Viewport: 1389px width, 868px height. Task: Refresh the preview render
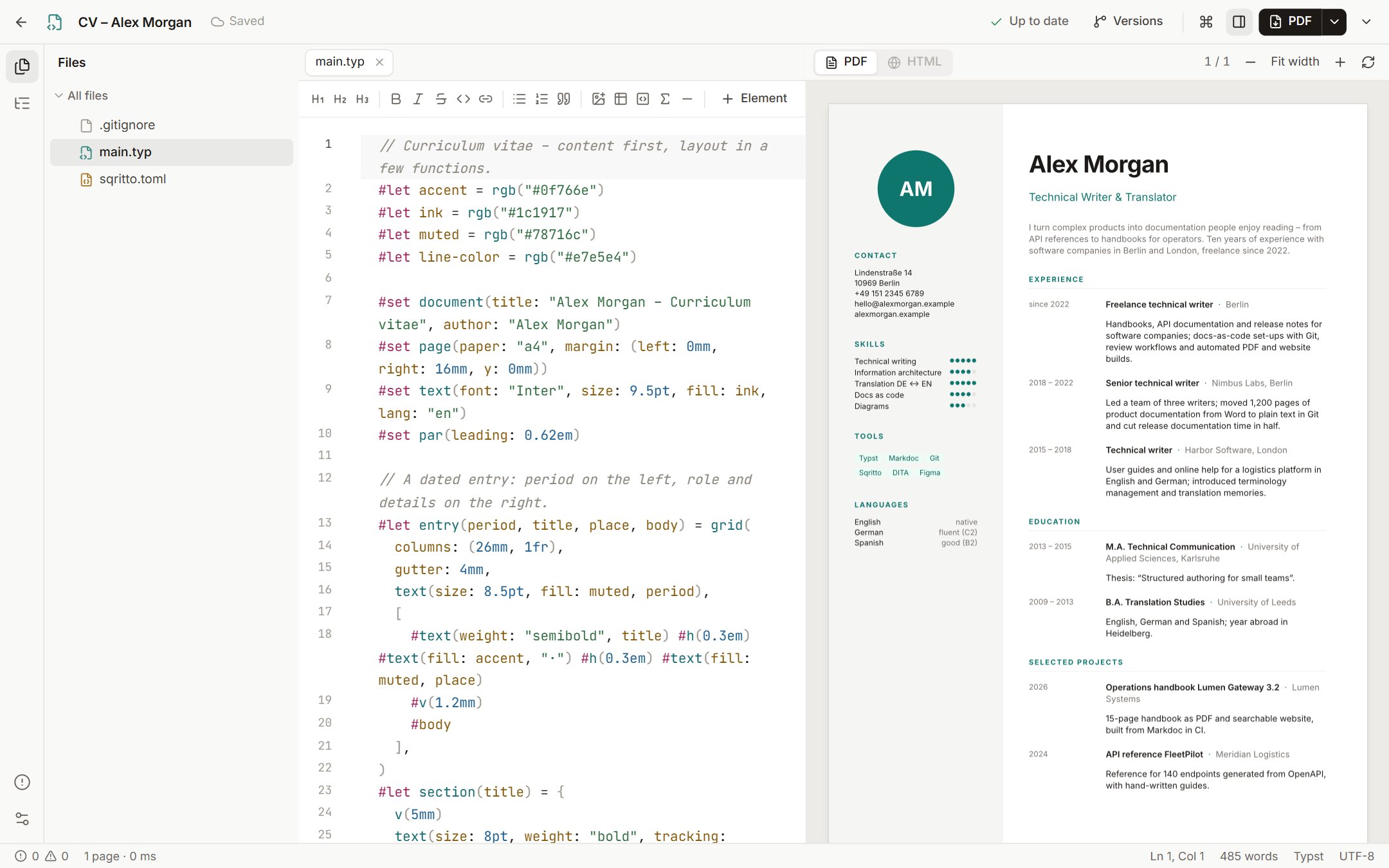click(x=1368, y=62)
